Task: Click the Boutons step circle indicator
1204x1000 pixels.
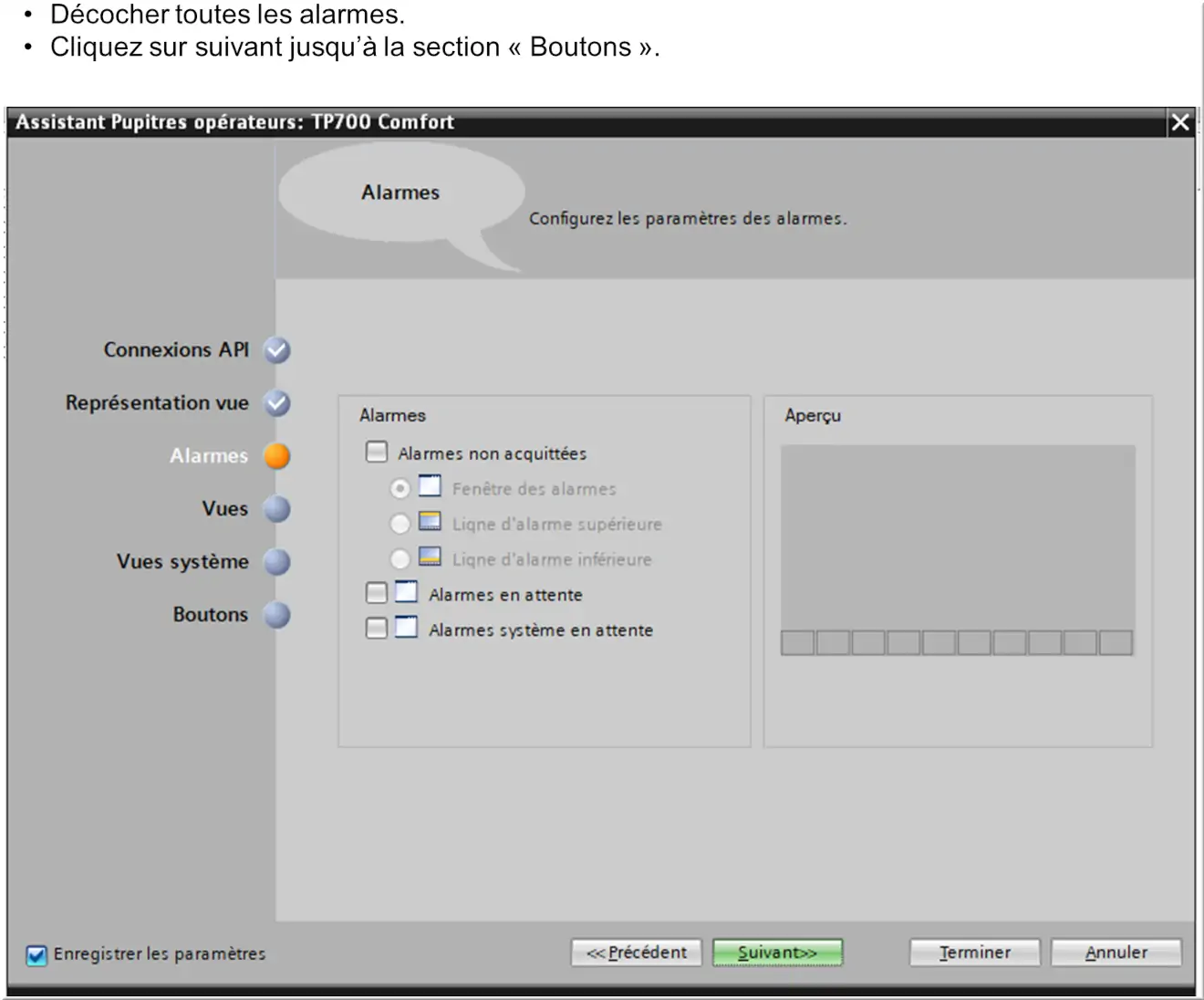Action: pos(277,615)
